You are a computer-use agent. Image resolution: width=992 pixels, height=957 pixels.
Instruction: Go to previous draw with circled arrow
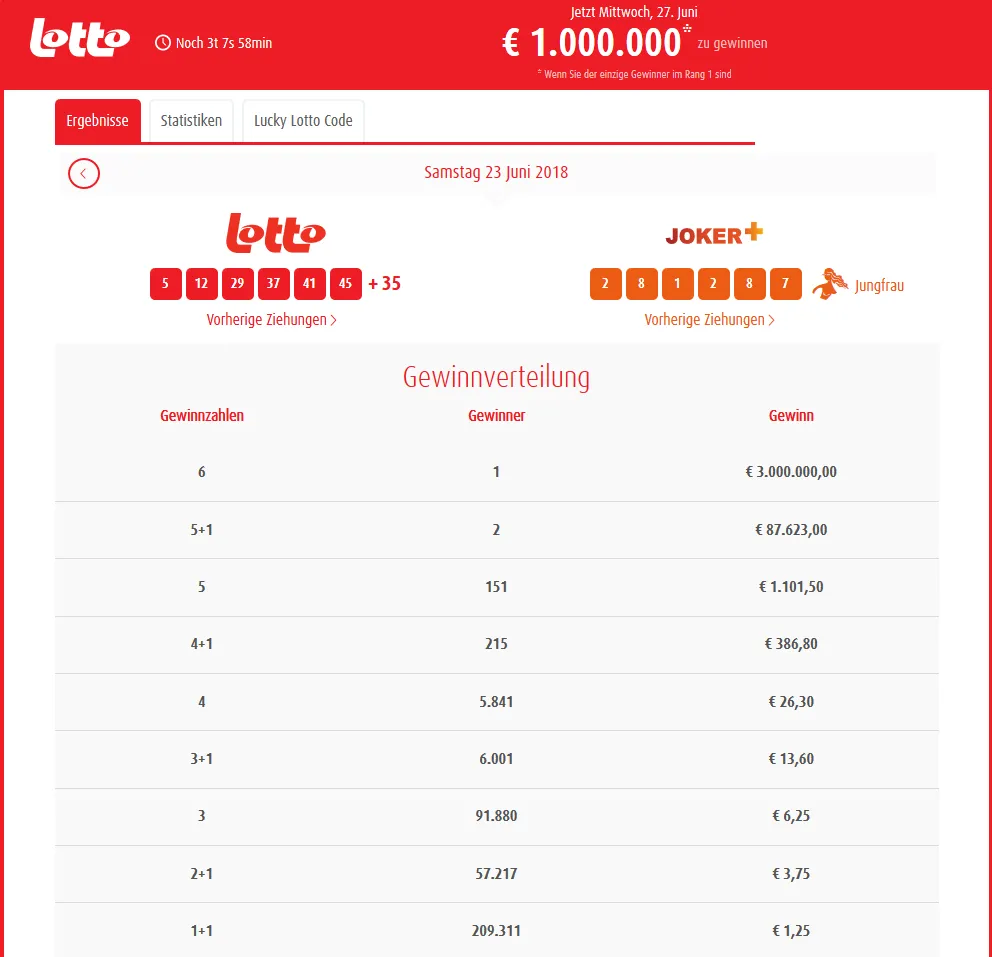(84, 173)
